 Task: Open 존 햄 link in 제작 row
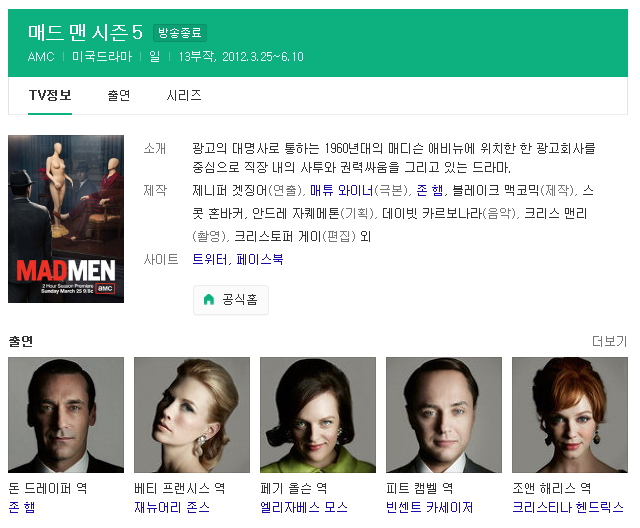(430, 191)
